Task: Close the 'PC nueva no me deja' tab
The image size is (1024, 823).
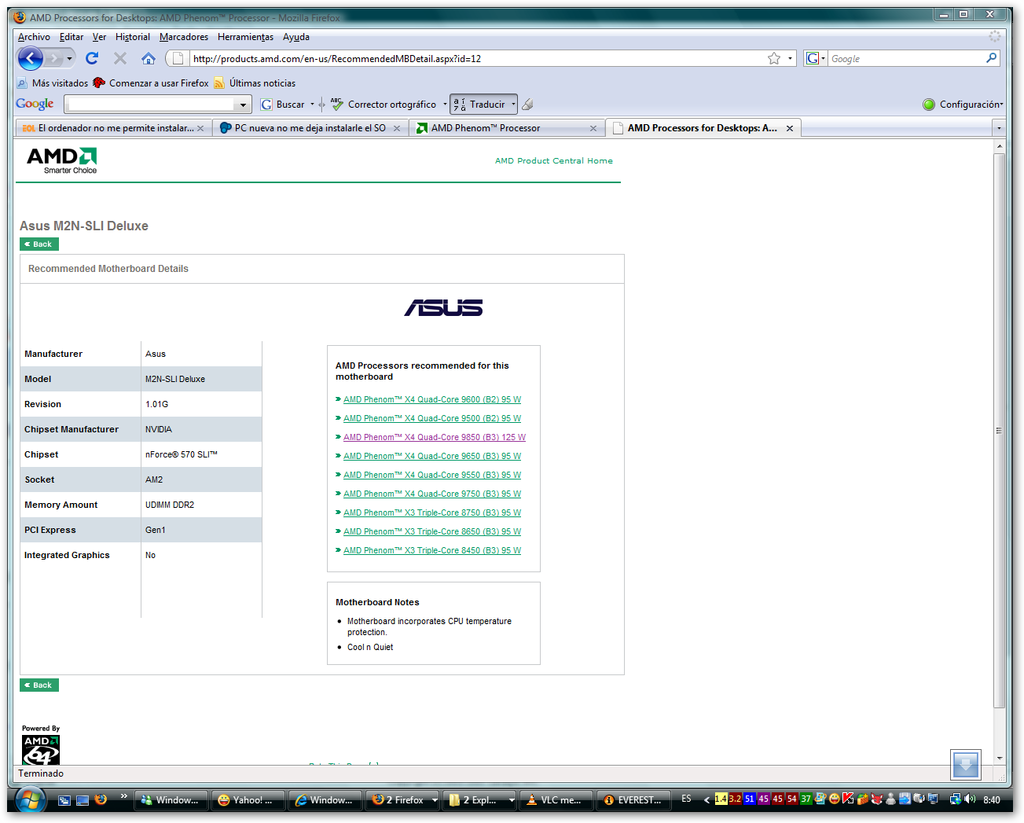Action: click(x=396, y=129)
